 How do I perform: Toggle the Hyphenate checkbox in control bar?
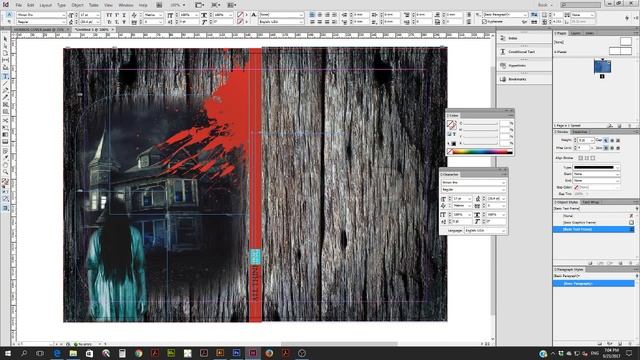pos(484,22)
